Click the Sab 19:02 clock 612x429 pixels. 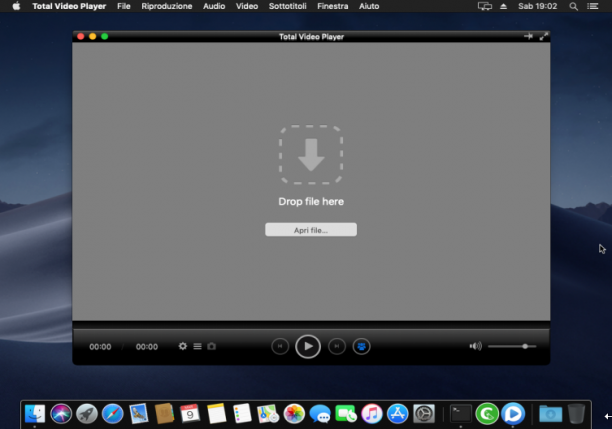click(537, 6)
